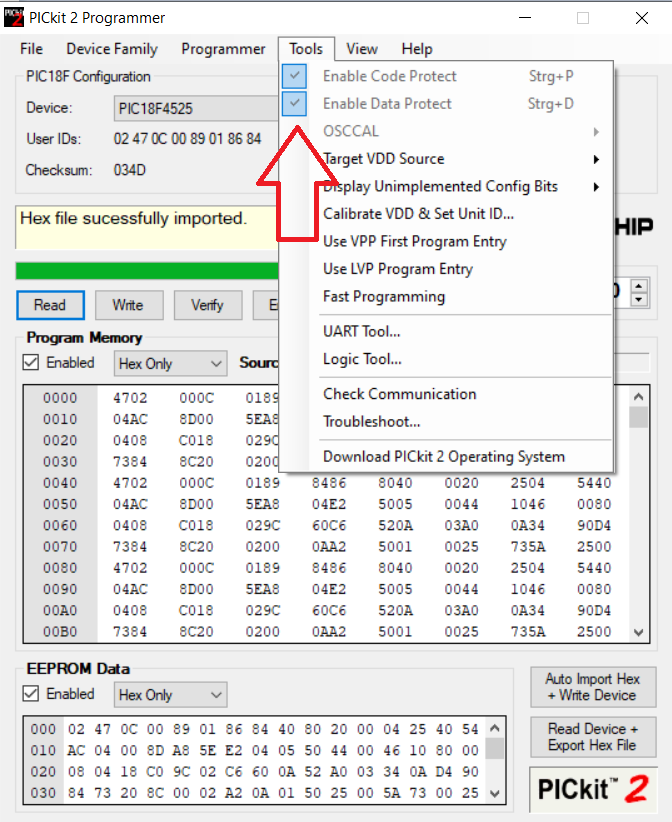Choose Check Communication from Tools menu
This screenshot has width=672, height=822.
[400, 394]
